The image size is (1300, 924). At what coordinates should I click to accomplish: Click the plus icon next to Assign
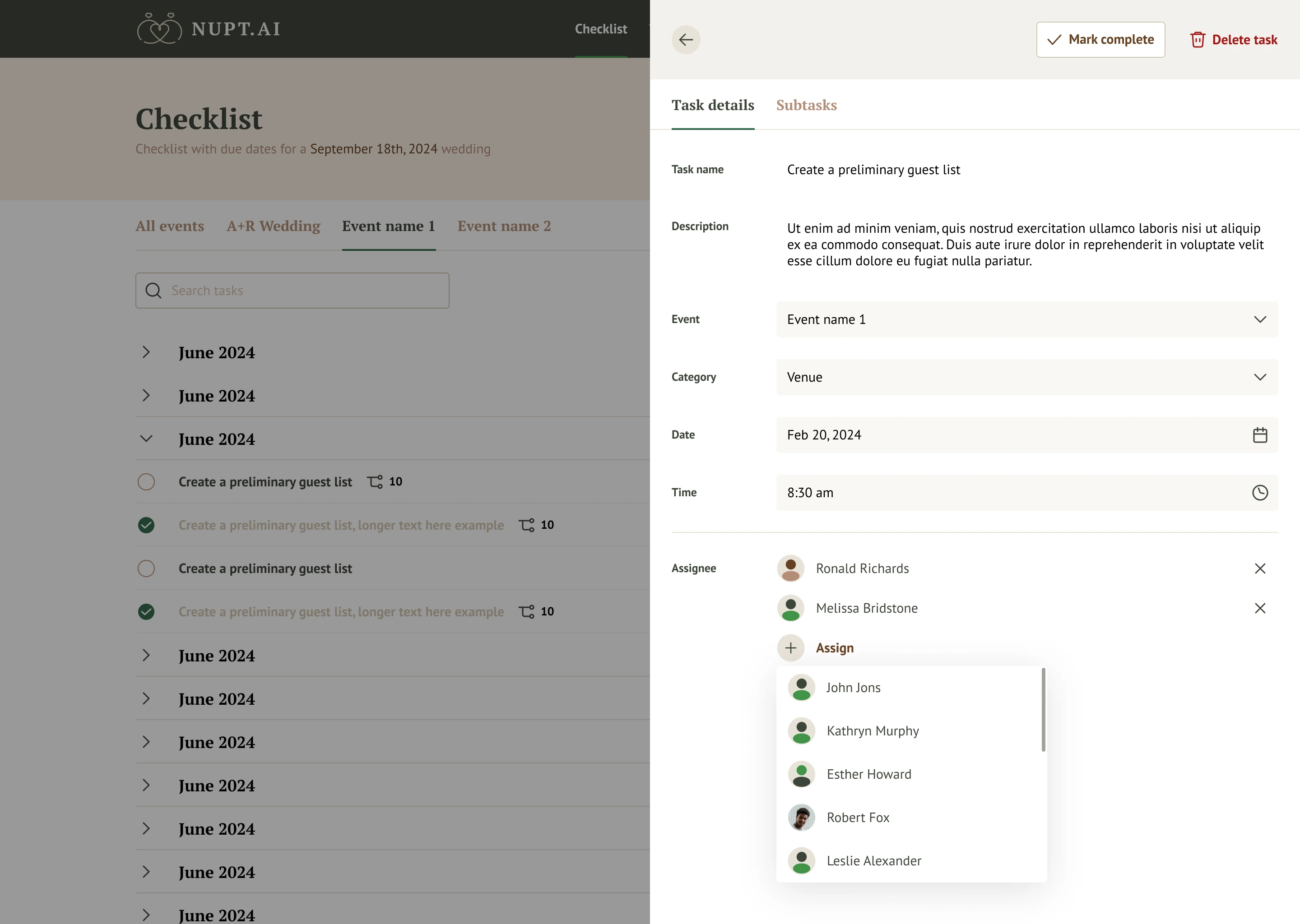click(790, 648)
